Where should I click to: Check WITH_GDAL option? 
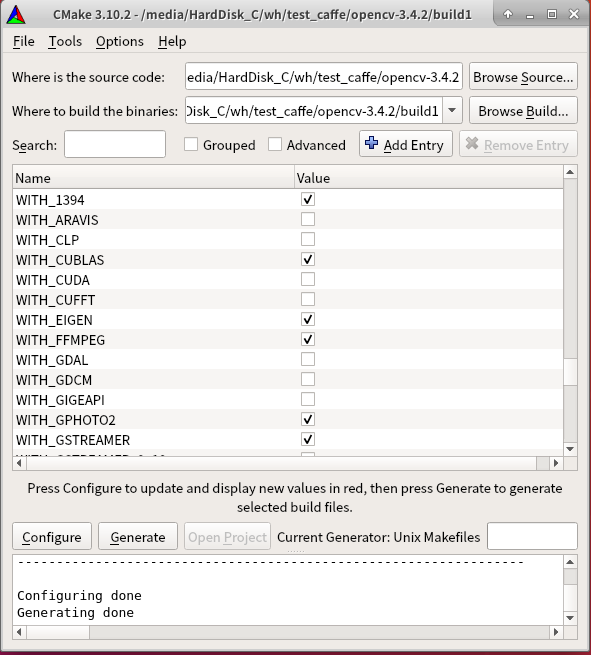308,359
